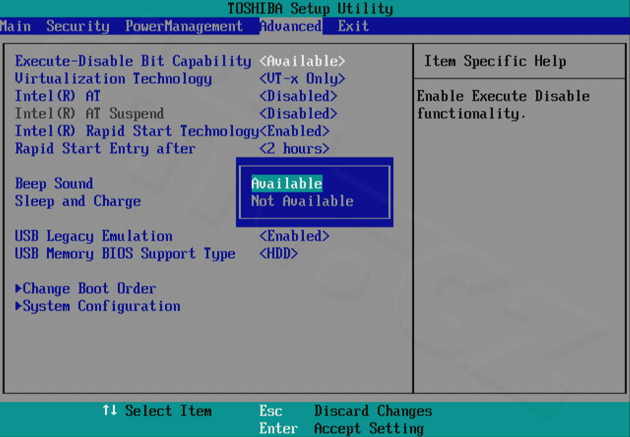Screen dimensions: 630x437
Task: Toggle Rapid Start Technology <Enabled> value
Action: [295, 131]
